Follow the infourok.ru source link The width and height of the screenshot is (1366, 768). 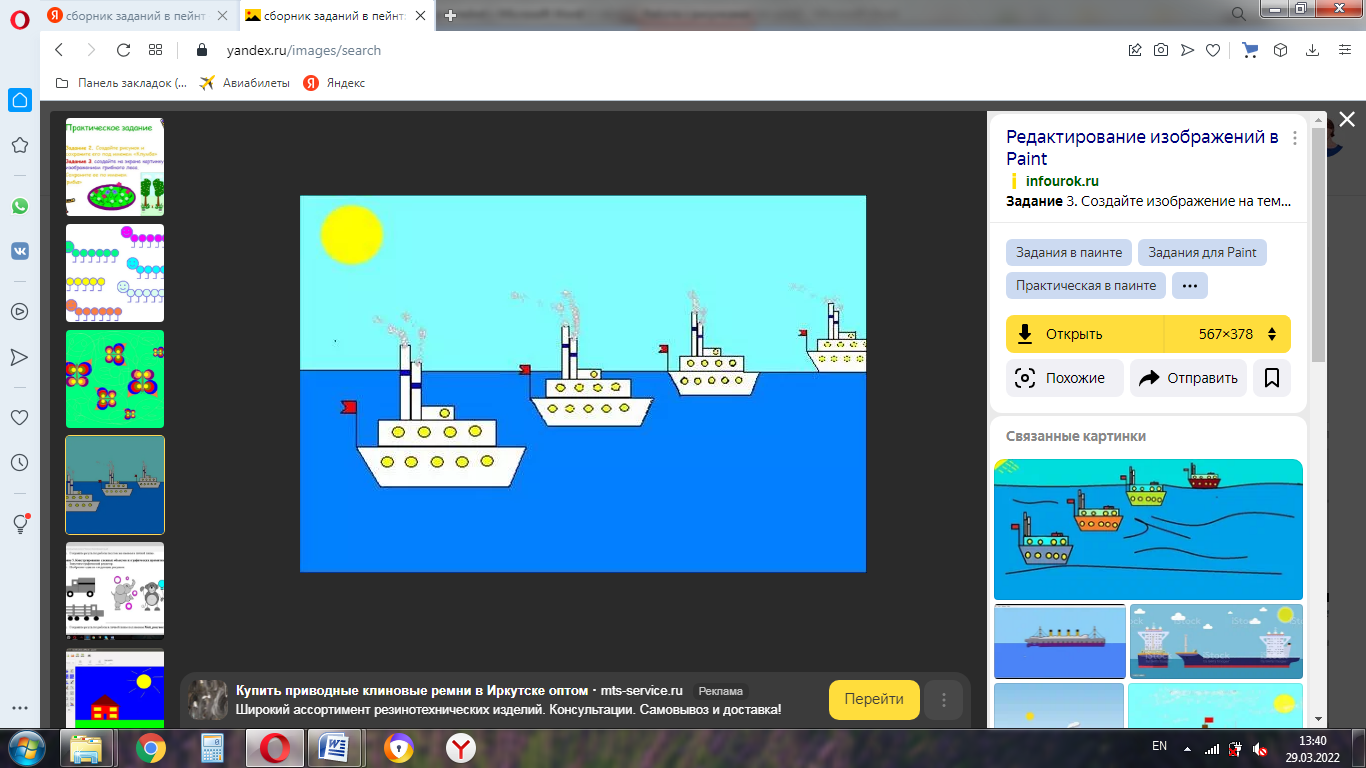1061,181
